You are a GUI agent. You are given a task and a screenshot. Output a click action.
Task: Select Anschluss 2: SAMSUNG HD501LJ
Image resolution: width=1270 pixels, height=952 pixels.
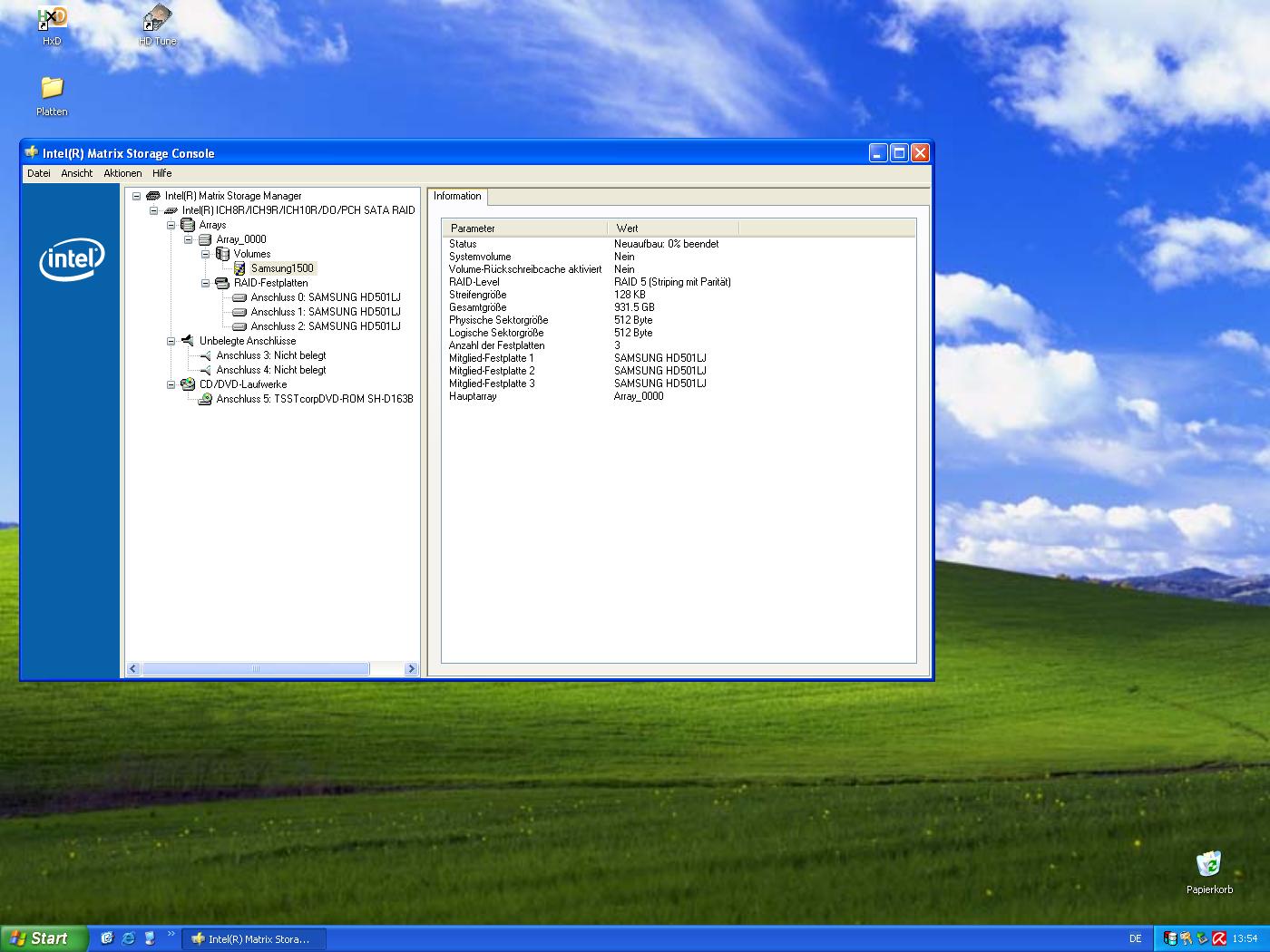coord(326,326)
